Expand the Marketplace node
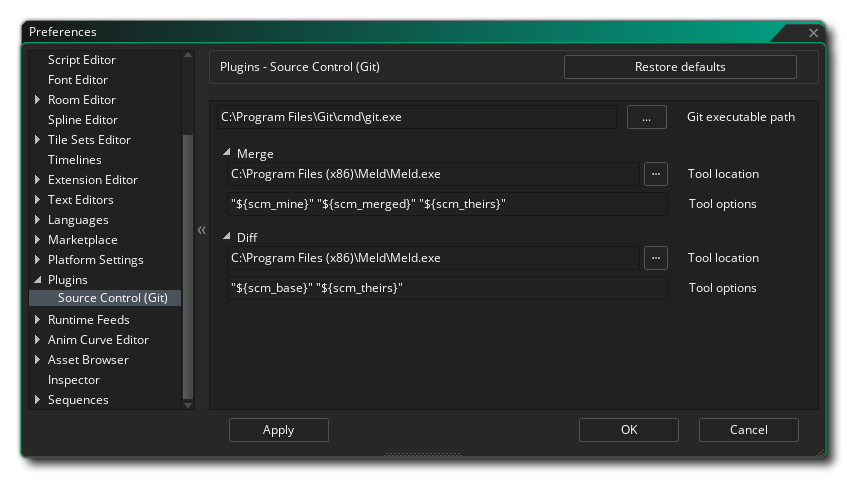The height and width of the screenshot is (484, 847). click(37, 240)
